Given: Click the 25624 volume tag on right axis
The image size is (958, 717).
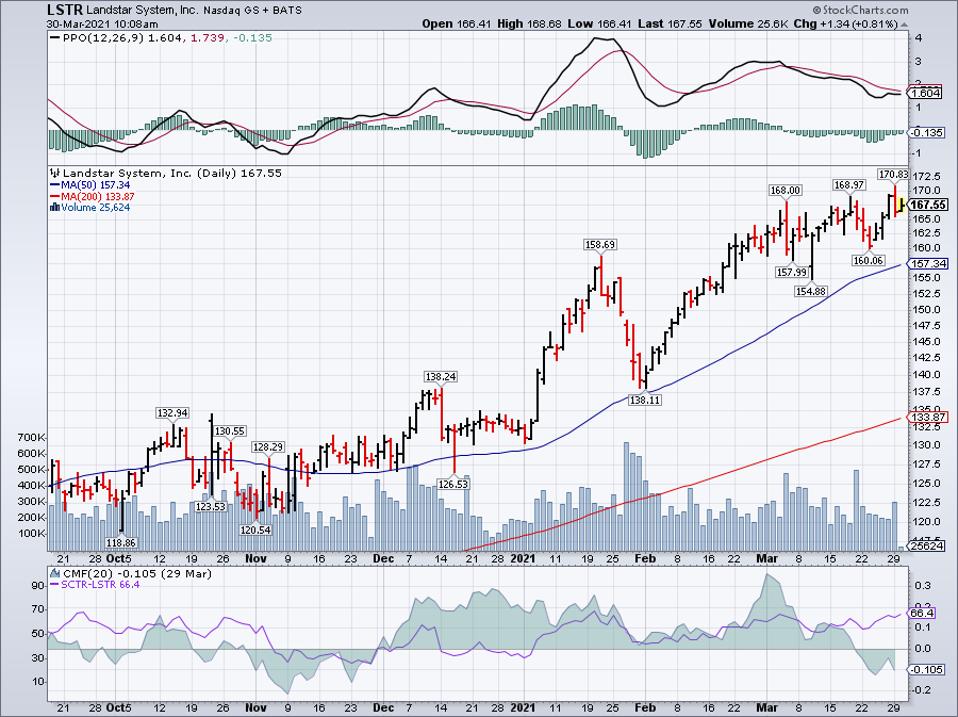Looking at the screenshot, I should click(927, 546).
